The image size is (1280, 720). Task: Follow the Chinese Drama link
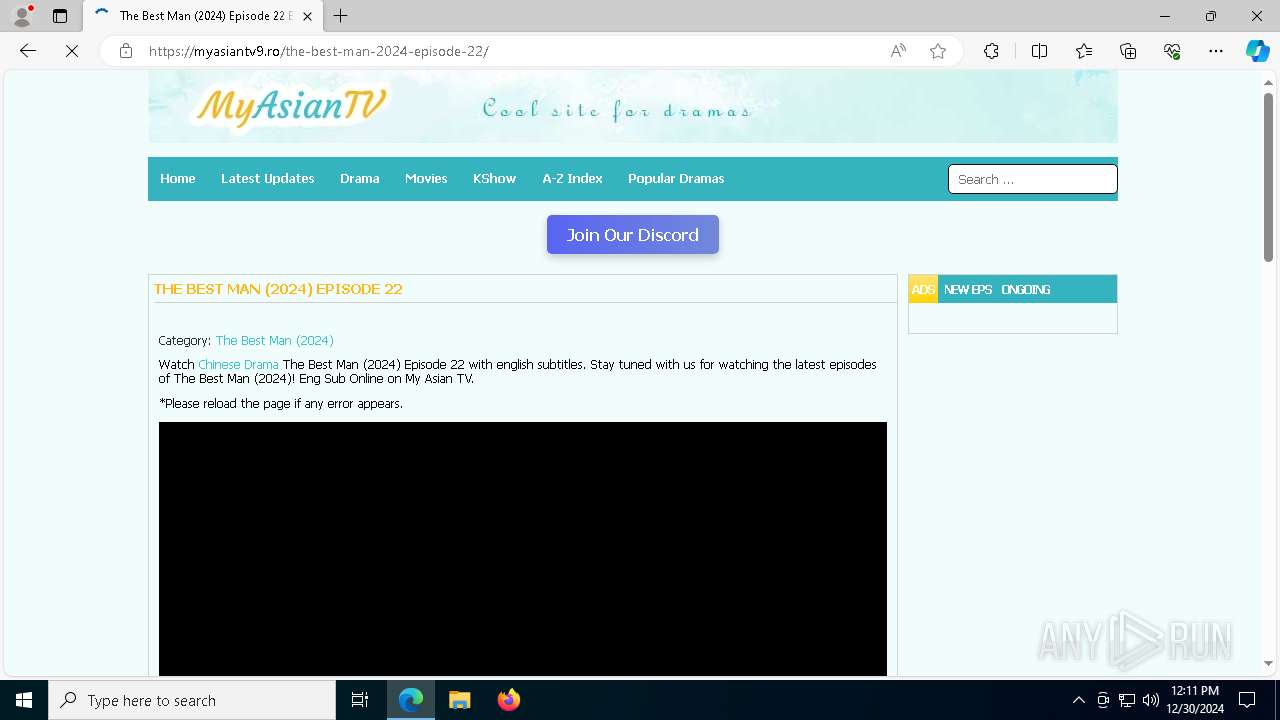[x=238, y=365]
